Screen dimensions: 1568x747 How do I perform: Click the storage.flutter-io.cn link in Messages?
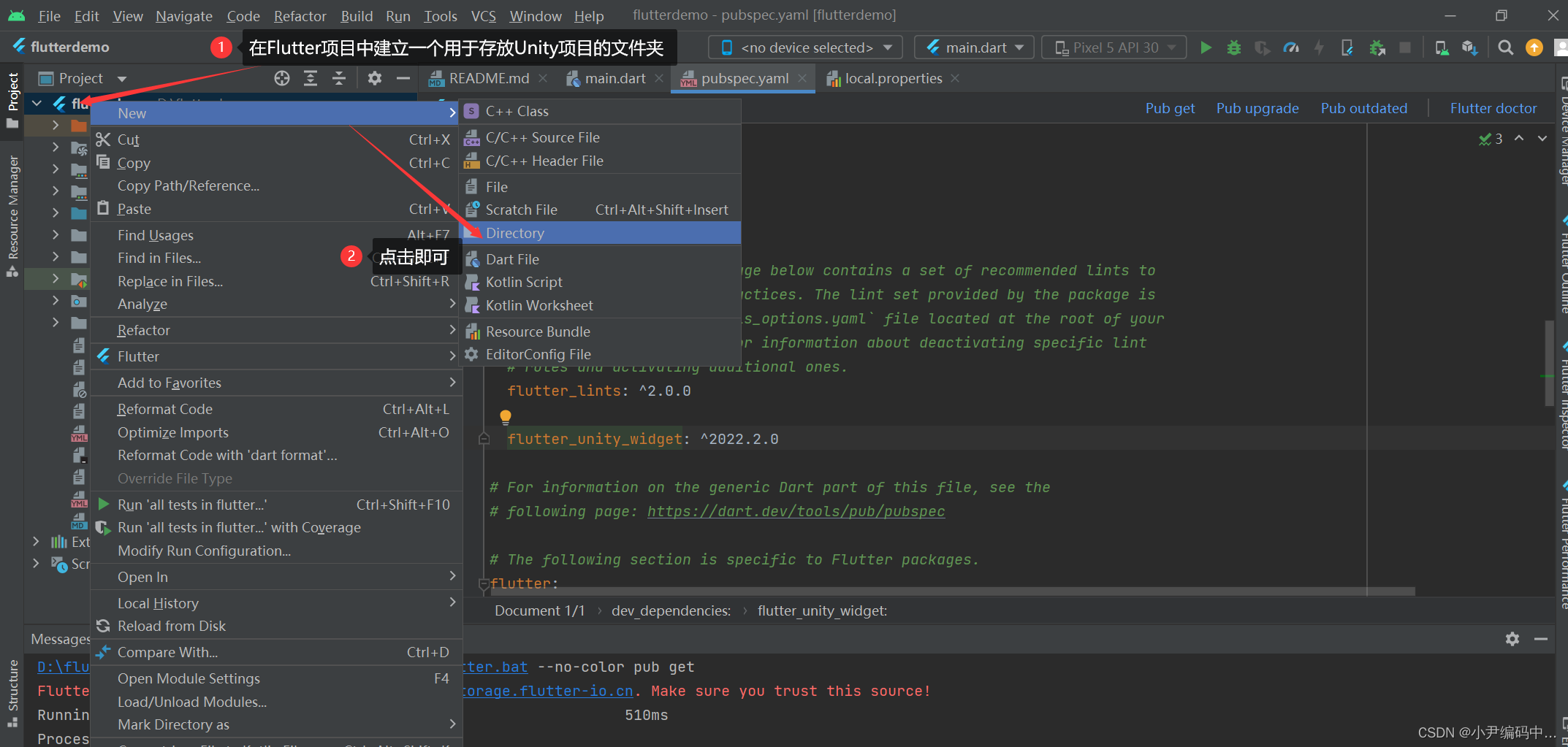pyautogui.click(x=548, y=691)
